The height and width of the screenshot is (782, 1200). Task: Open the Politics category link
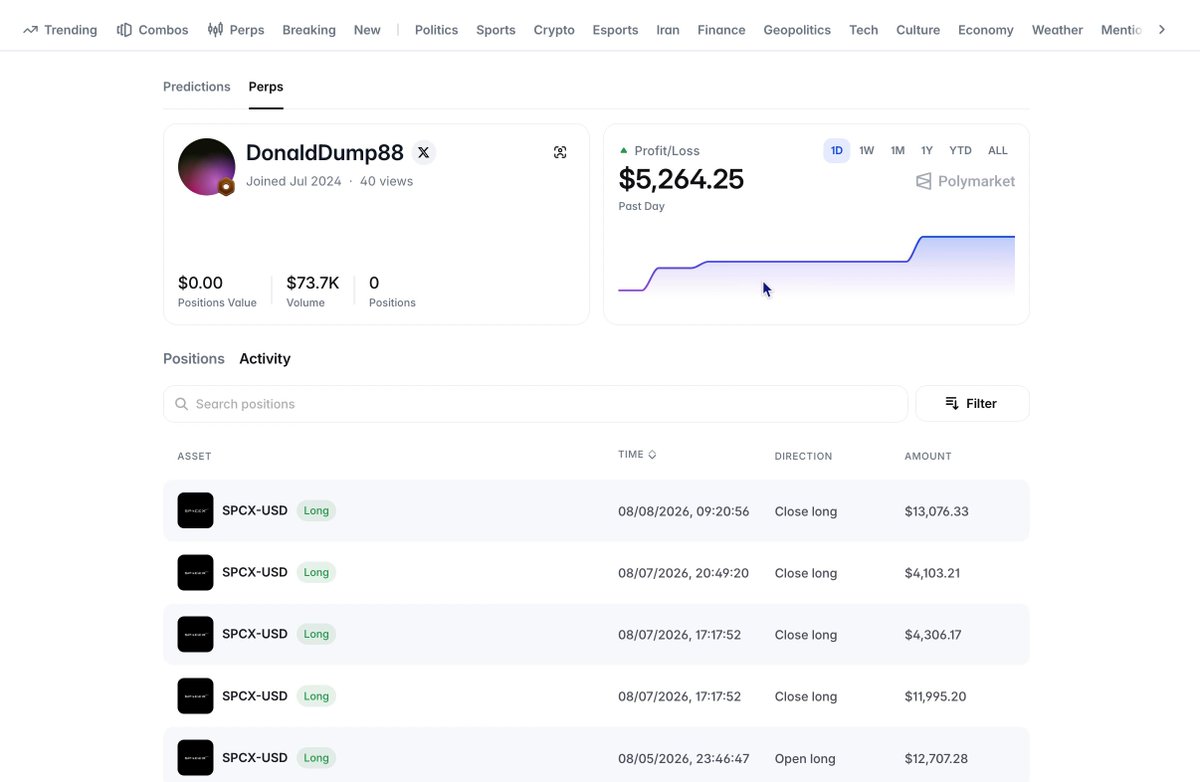coord(436,30)
